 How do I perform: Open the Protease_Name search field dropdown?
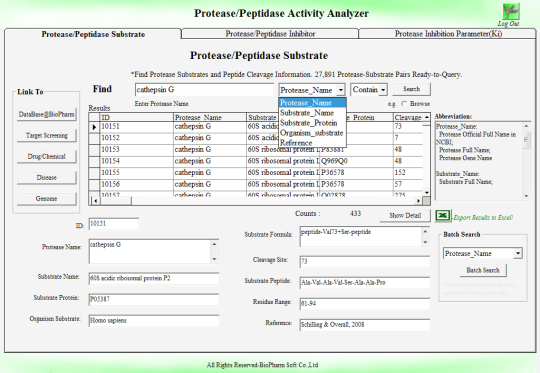coord(340,90)
